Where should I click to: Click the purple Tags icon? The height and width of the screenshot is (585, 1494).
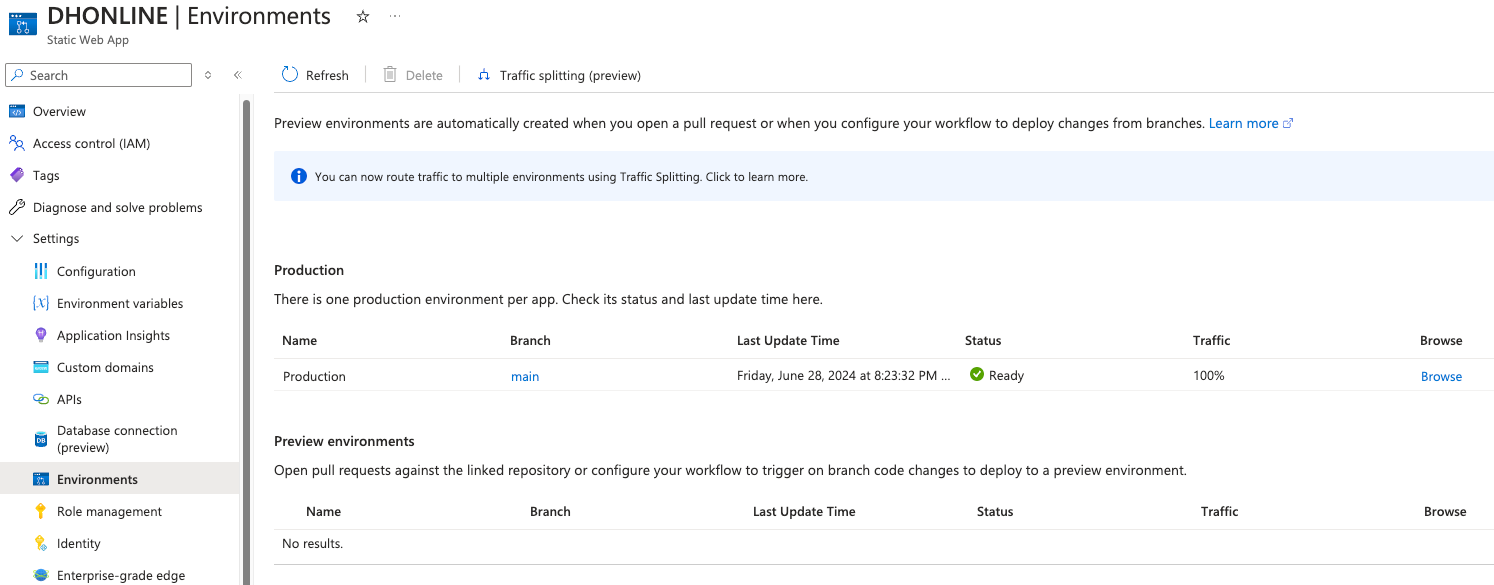tap(15, 175)
